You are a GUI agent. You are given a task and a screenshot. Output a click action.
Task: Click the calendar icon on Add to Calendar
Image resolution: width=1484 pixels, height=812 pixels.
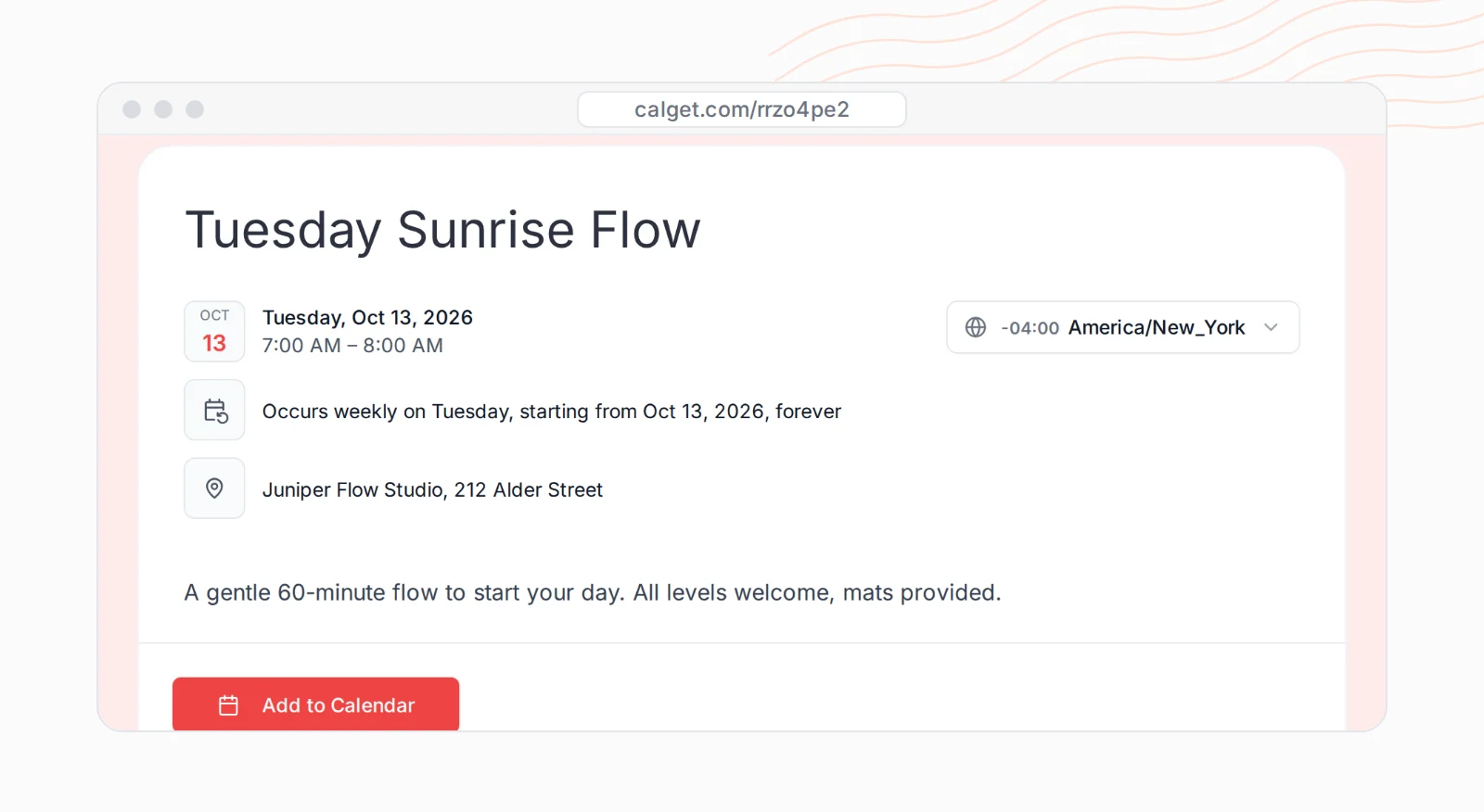click(228, 705)
